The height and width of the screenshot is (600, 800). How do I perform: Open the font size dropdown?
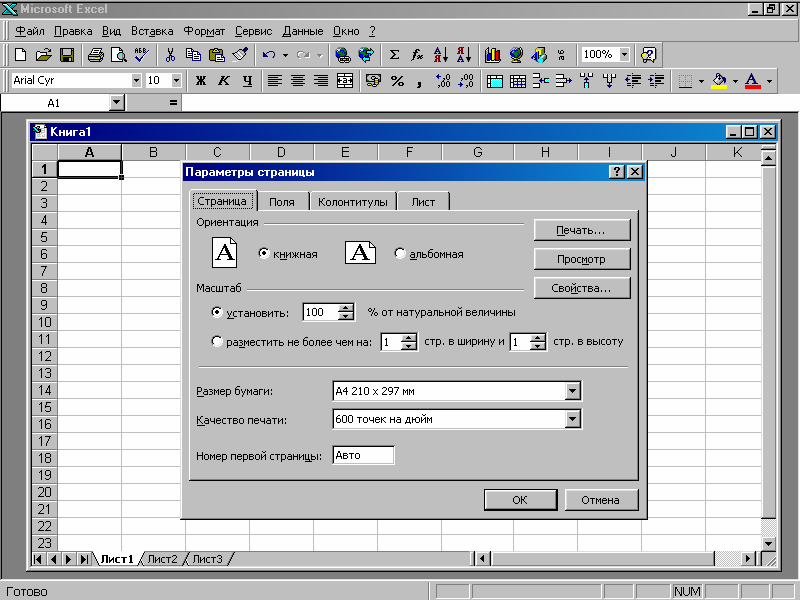click(176, 81)
